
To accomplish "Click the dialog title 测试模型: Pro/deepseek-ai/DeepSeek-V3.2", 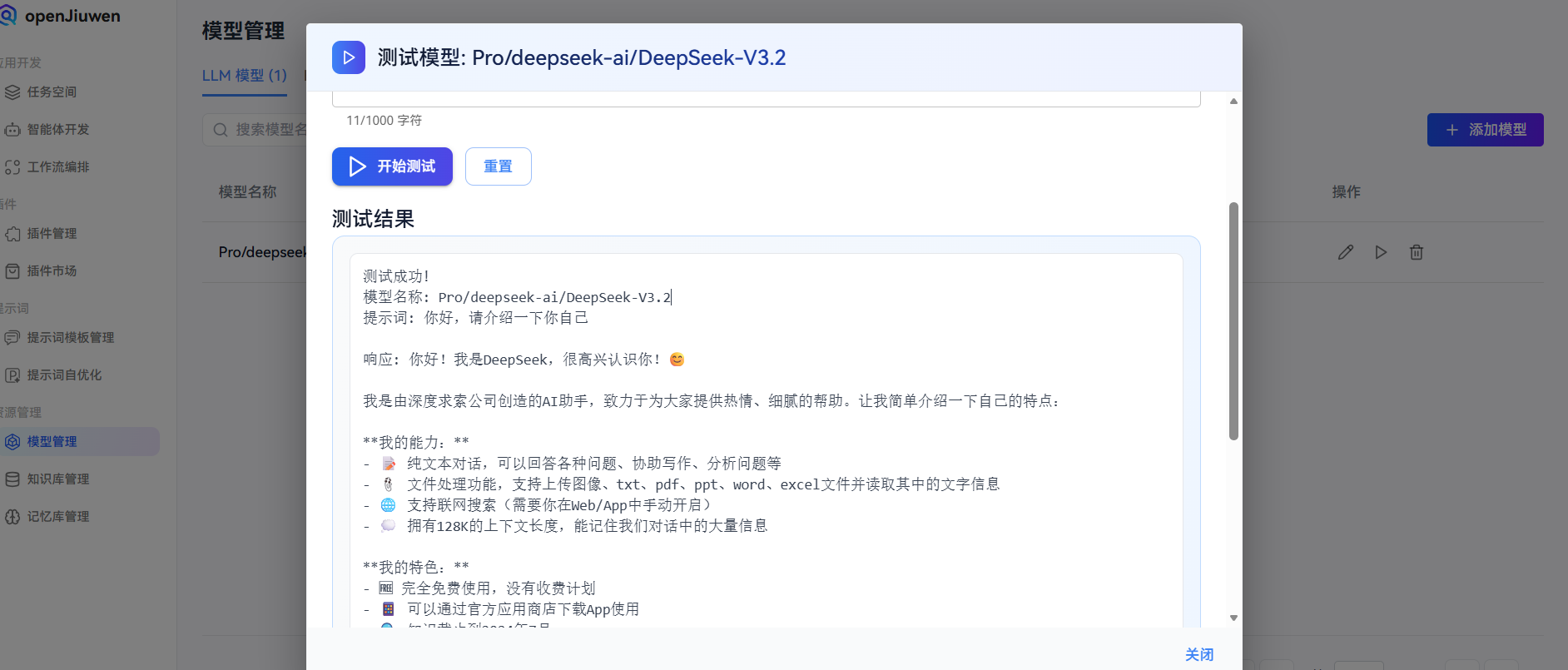I will (582, 57).
